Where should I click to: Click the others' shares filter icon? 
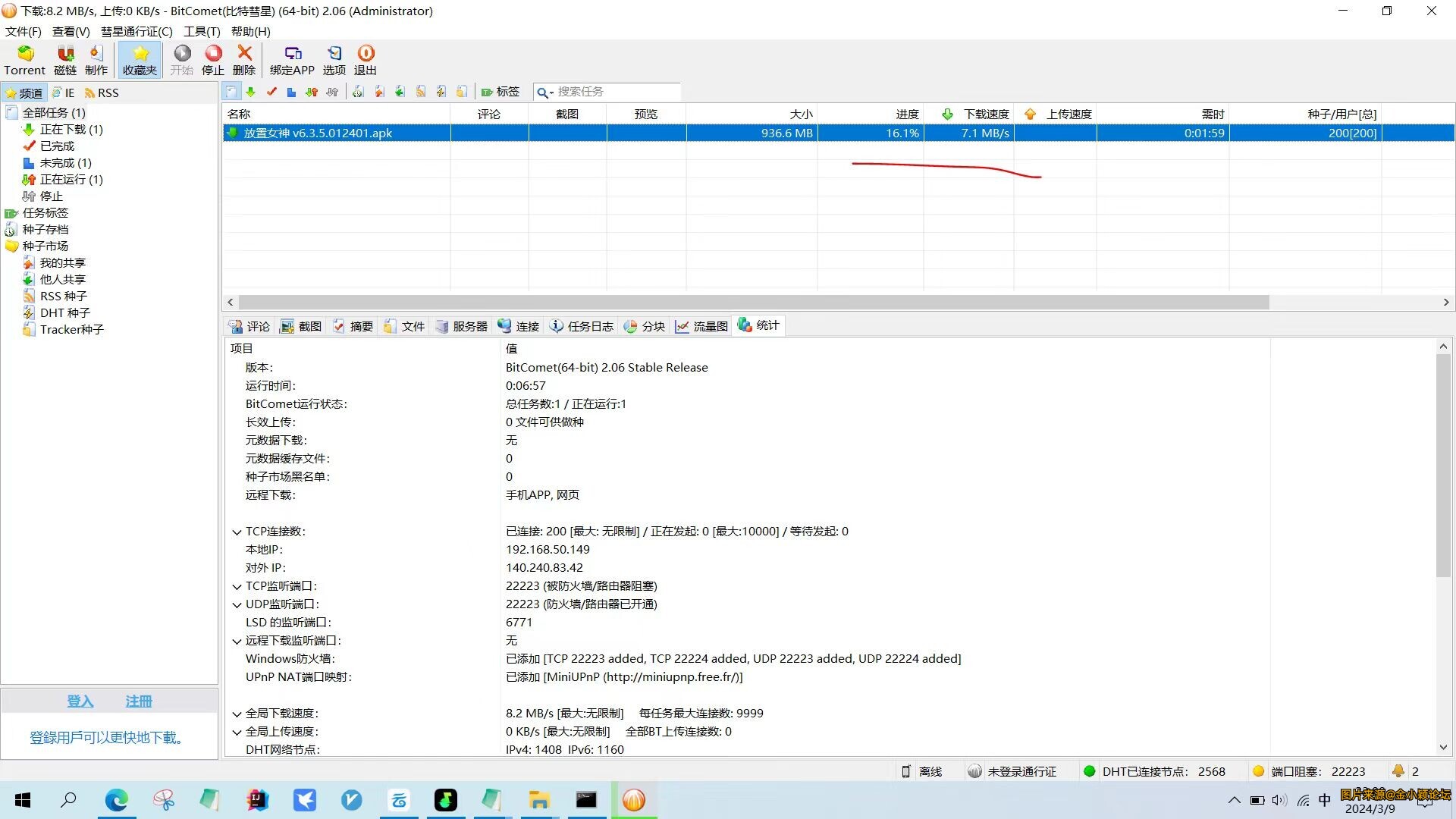(400, 92)
